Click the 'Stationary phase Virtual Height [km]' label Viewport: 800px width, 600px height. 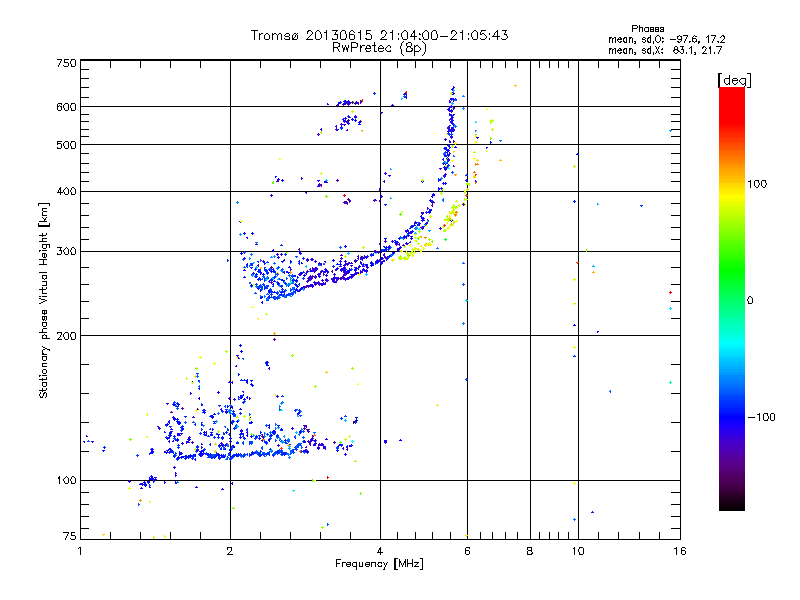point(44,300)
